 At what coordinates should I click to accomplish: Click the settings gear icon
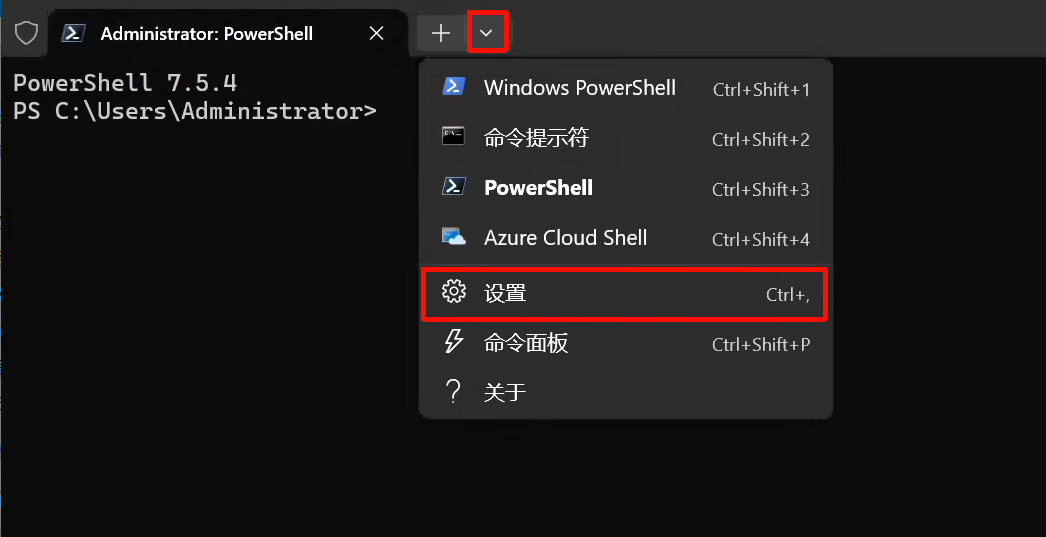coord(454,292)
